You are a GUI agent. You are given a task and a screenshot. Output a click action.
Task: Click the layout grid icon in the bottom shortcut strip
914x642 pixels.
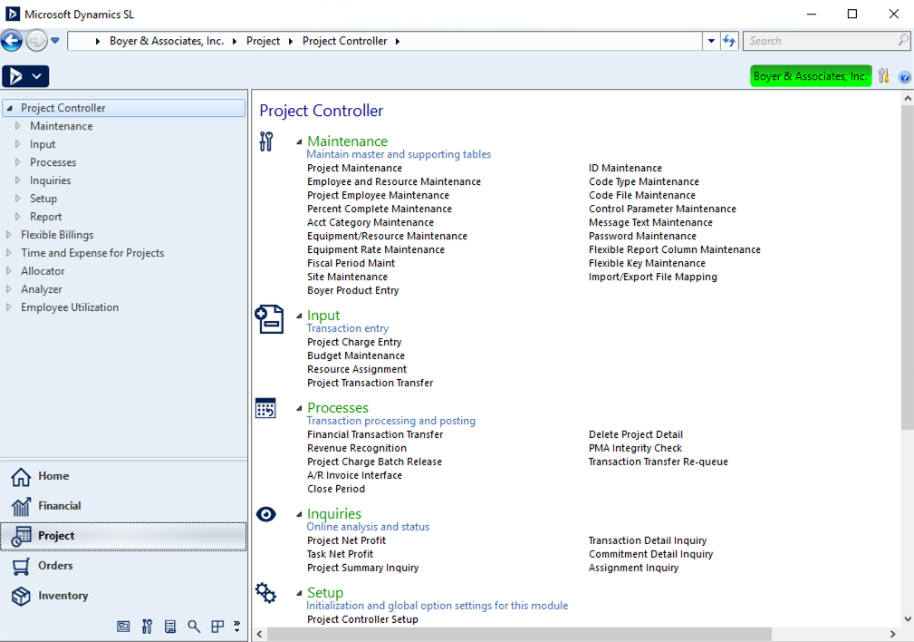tap(217, 626)
